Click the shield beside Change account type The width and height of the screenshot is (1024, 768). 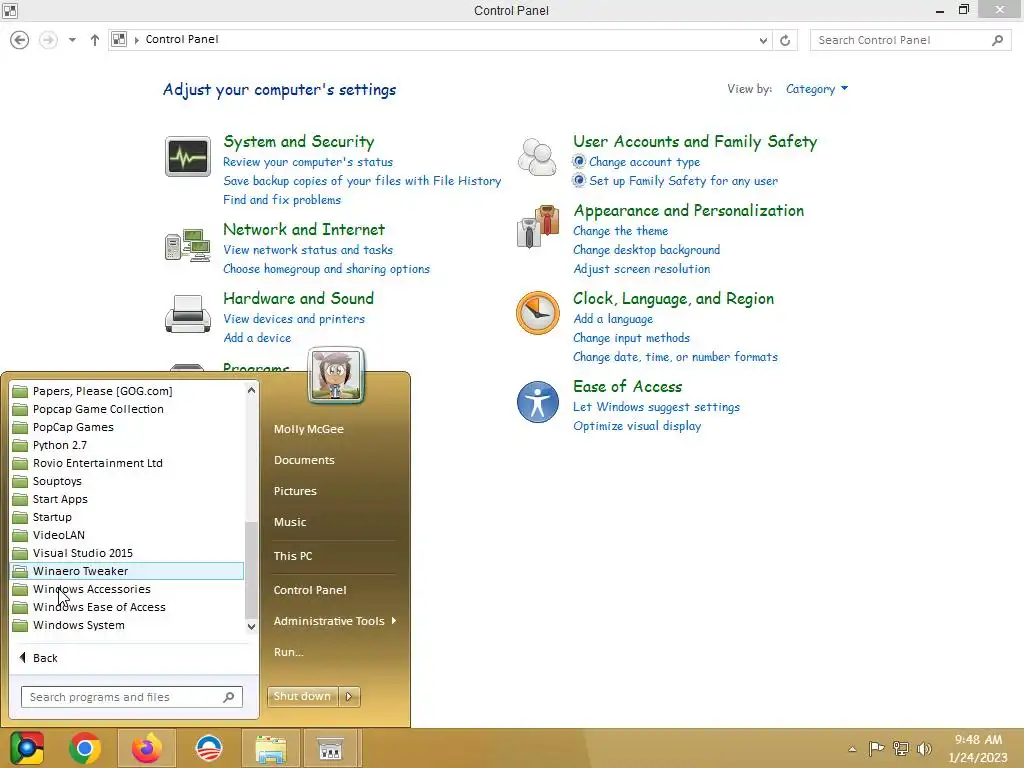click(579, 161)
